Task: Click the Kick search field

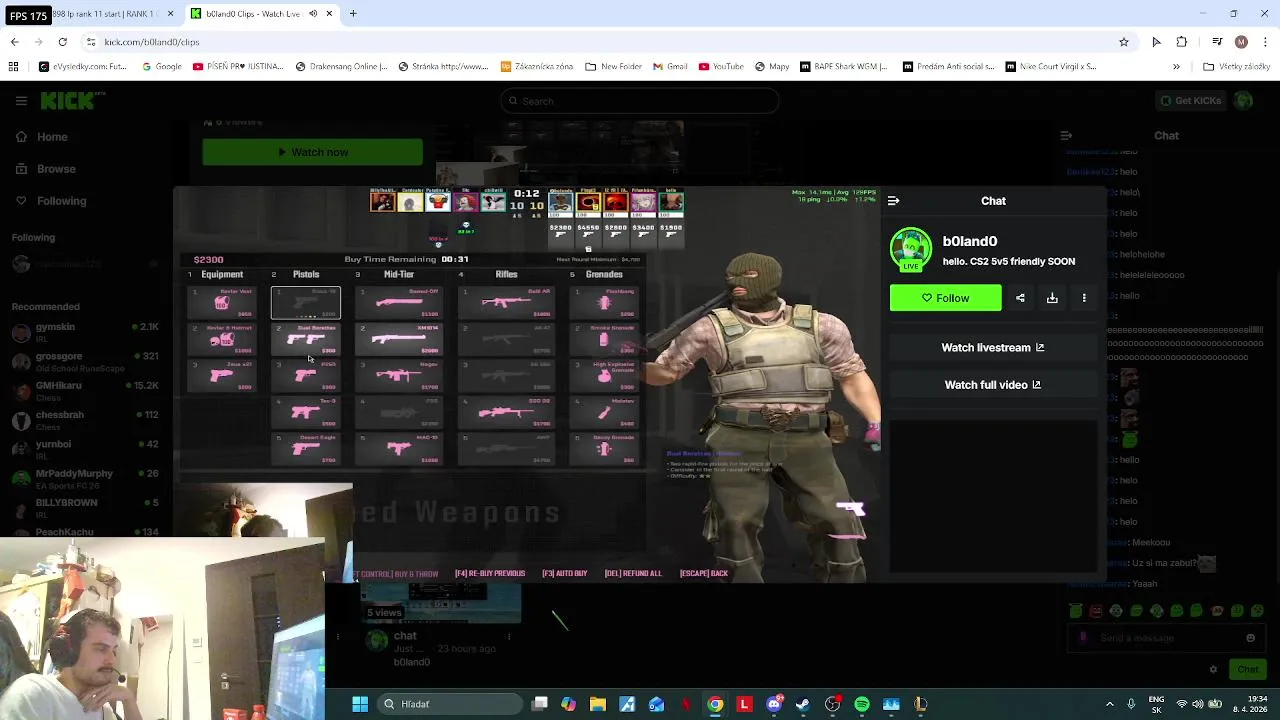Action: point(639,101)
